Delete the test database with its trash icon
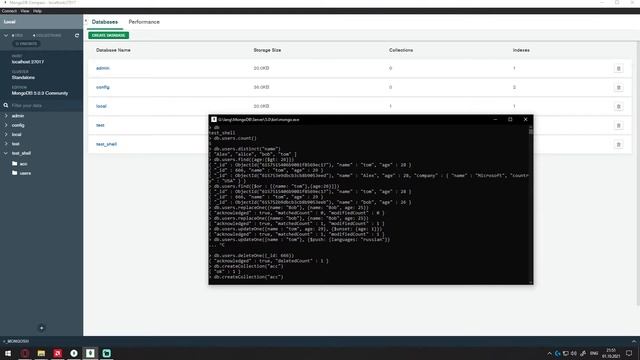The image size is (640, 360). (618, 125)
